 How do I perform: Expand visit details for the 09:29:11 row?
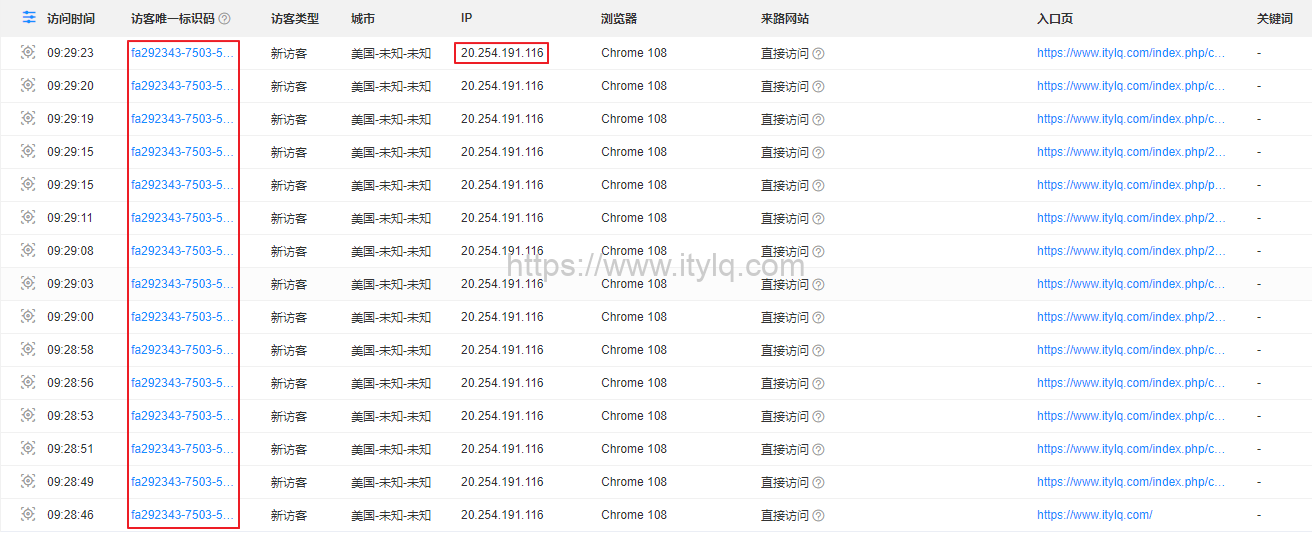pos(28,218)
